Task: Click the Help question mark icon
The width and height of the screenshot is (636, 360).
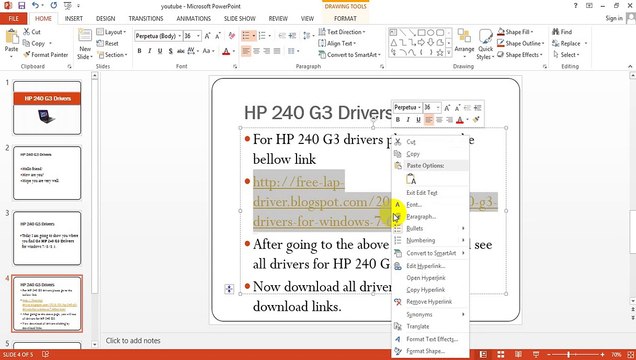Action: pos(575,6)
